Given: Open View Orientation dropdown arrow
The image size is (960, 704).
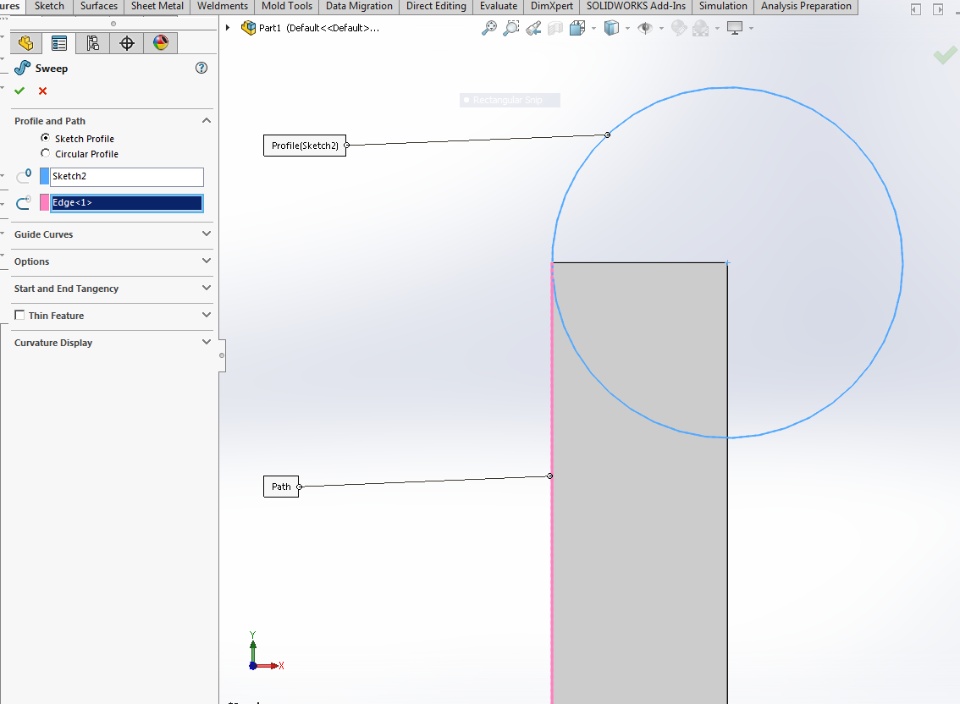Looking at the screenshot, I should pyautogui.click(x=593, y=28).
